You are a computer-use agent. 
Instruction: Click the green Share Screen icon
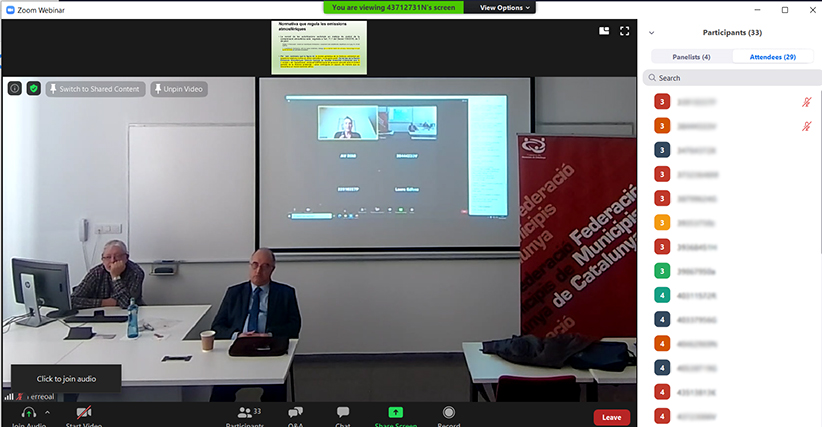point(395,413)
